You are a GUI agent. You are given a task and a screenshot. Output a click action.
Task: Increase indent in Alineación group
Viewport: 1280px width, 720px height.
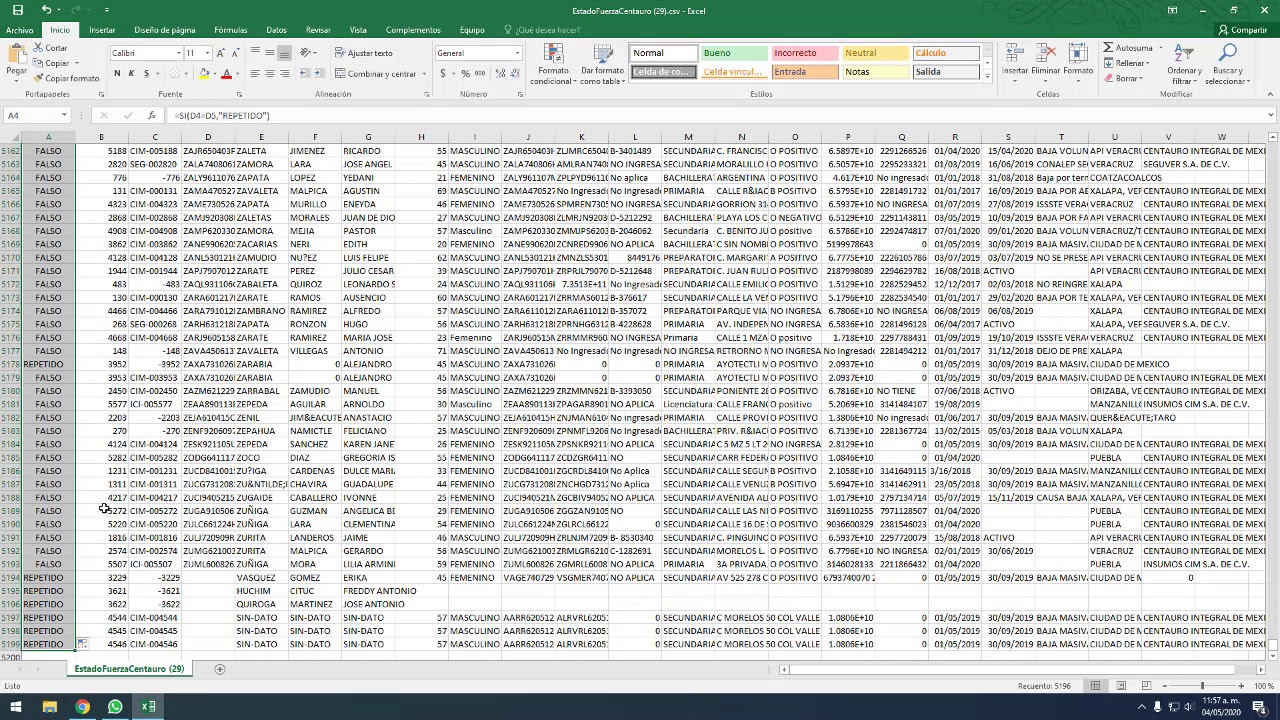[319, 73]
